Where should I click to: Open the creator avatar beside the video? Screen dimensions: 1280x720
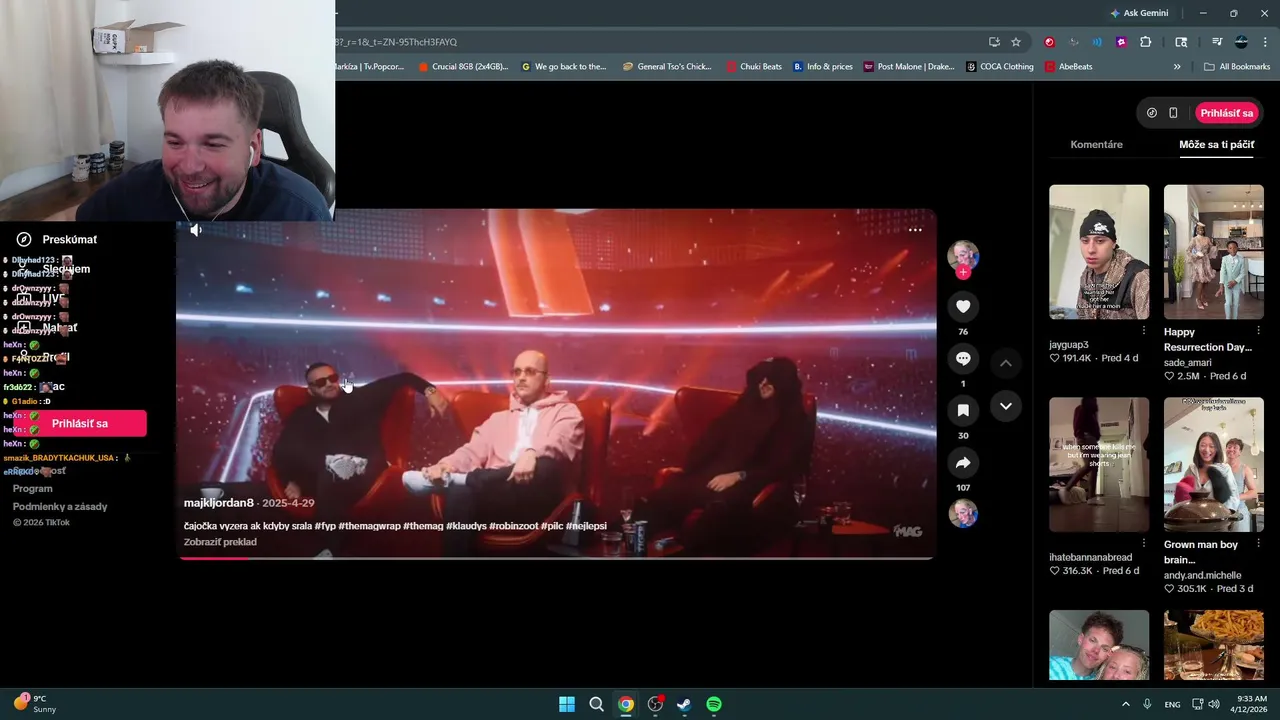963,255
